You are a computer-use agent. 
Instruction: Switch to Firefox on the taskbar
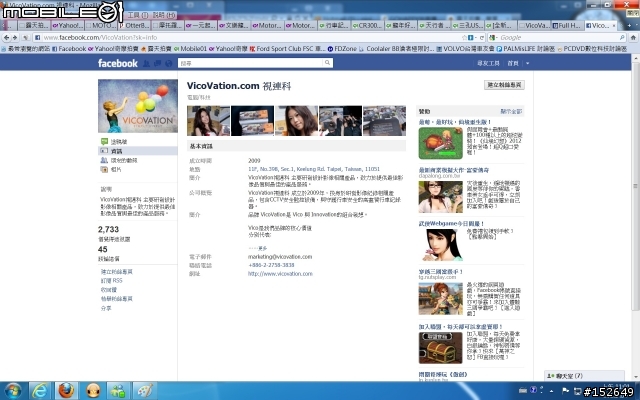pyautogui.click(x=66, y=391)
